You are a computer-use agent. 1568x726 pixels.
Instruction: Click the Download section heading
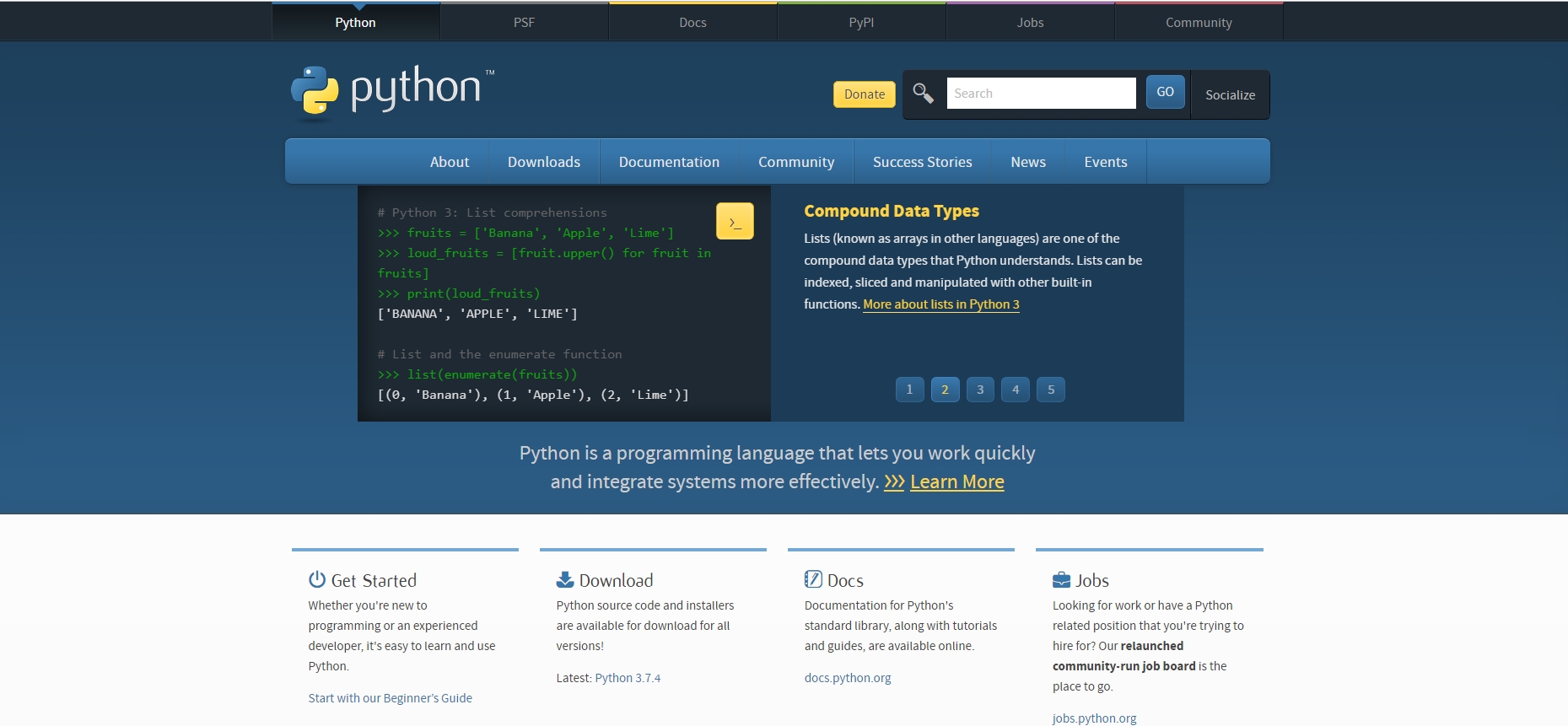[x=616, y=580]
